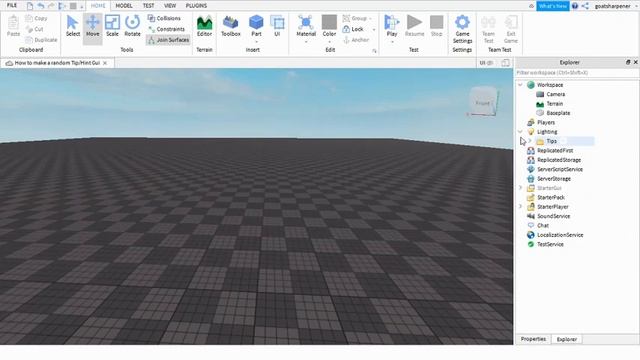
Task: Switch to the TEST ribbon tab
Action: pyautogui.click(x=148, y=6)
